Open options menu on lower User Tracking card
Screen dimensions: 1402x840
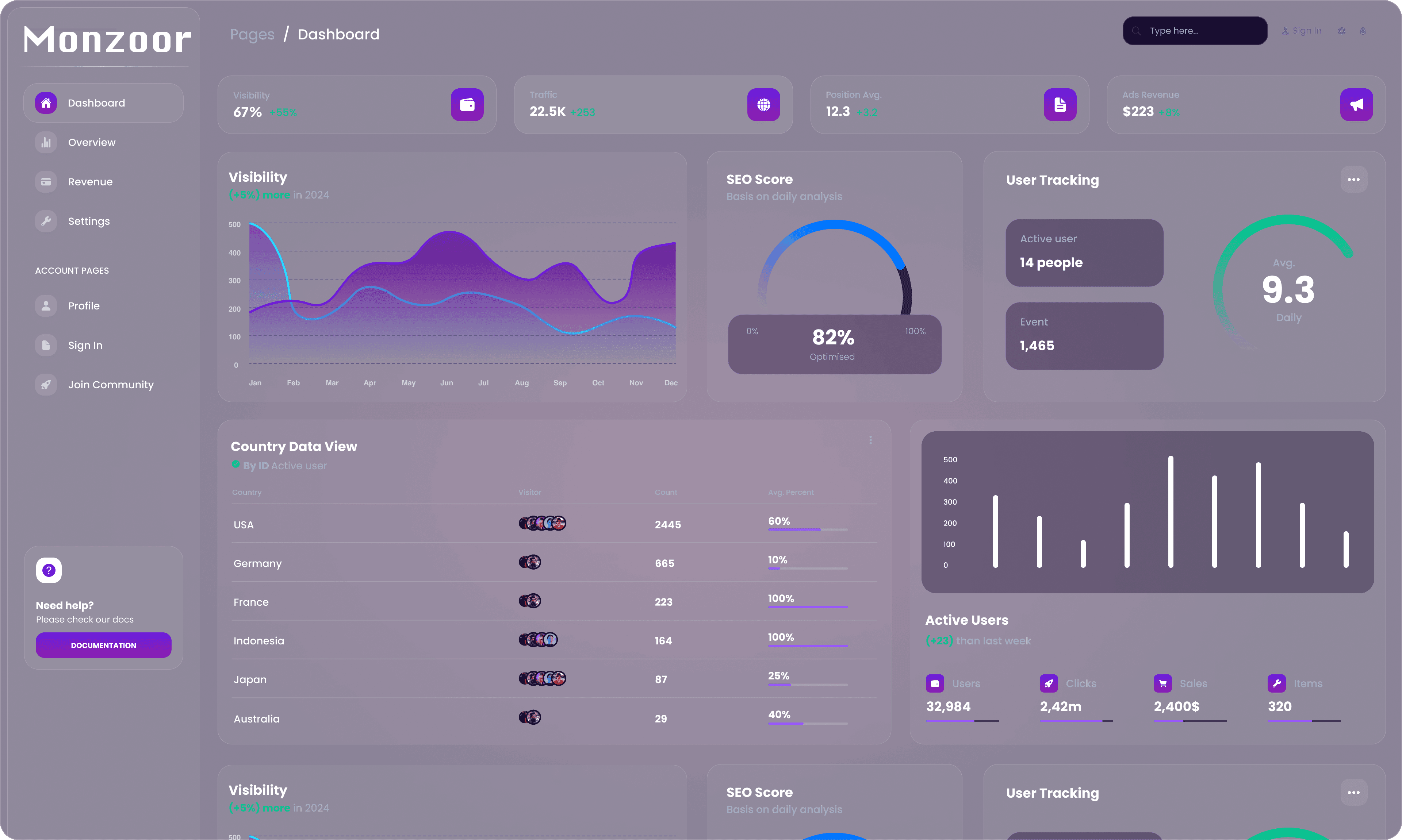tap(1353, 793)
